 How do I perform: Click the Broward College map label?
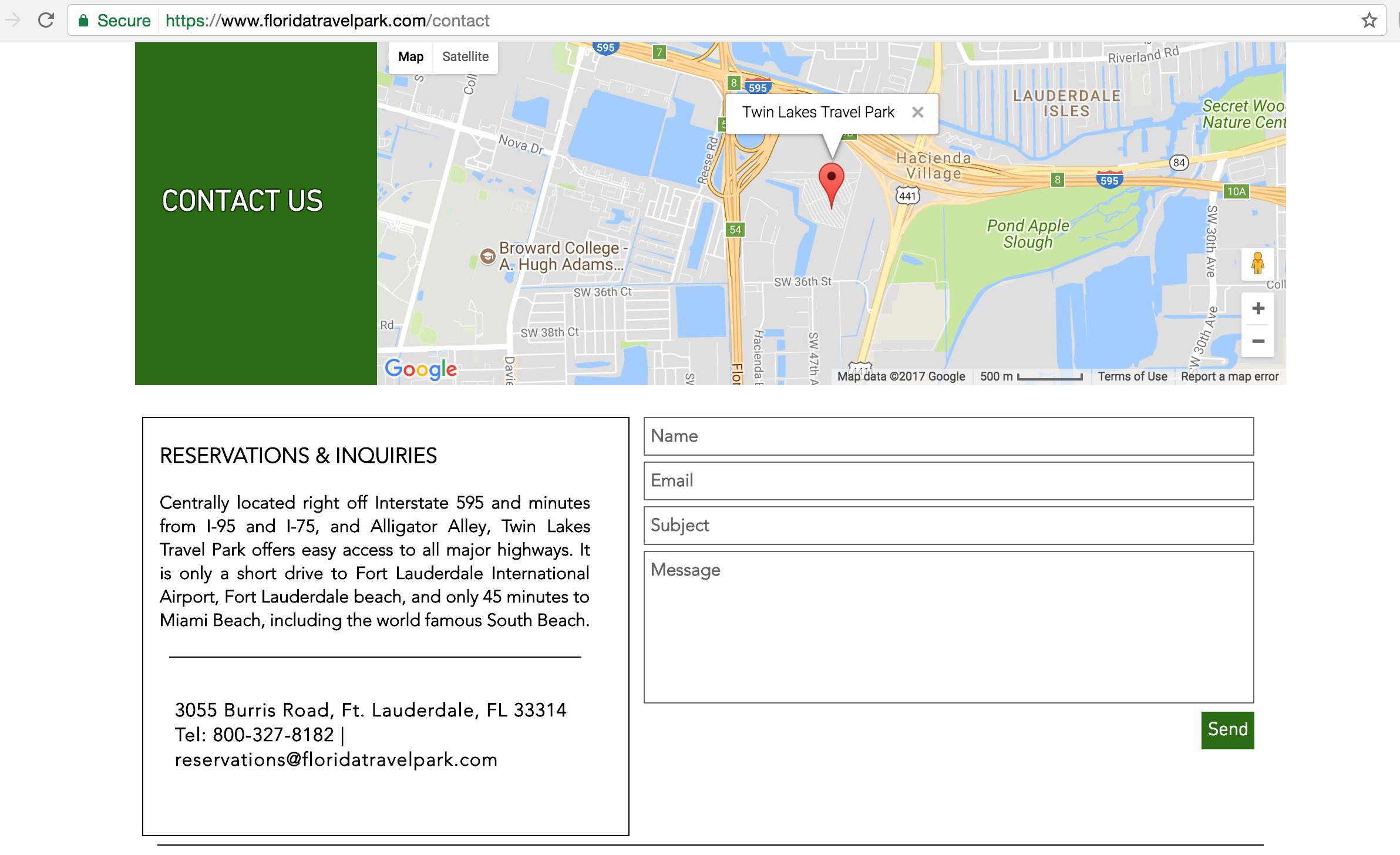coord(563,256)
